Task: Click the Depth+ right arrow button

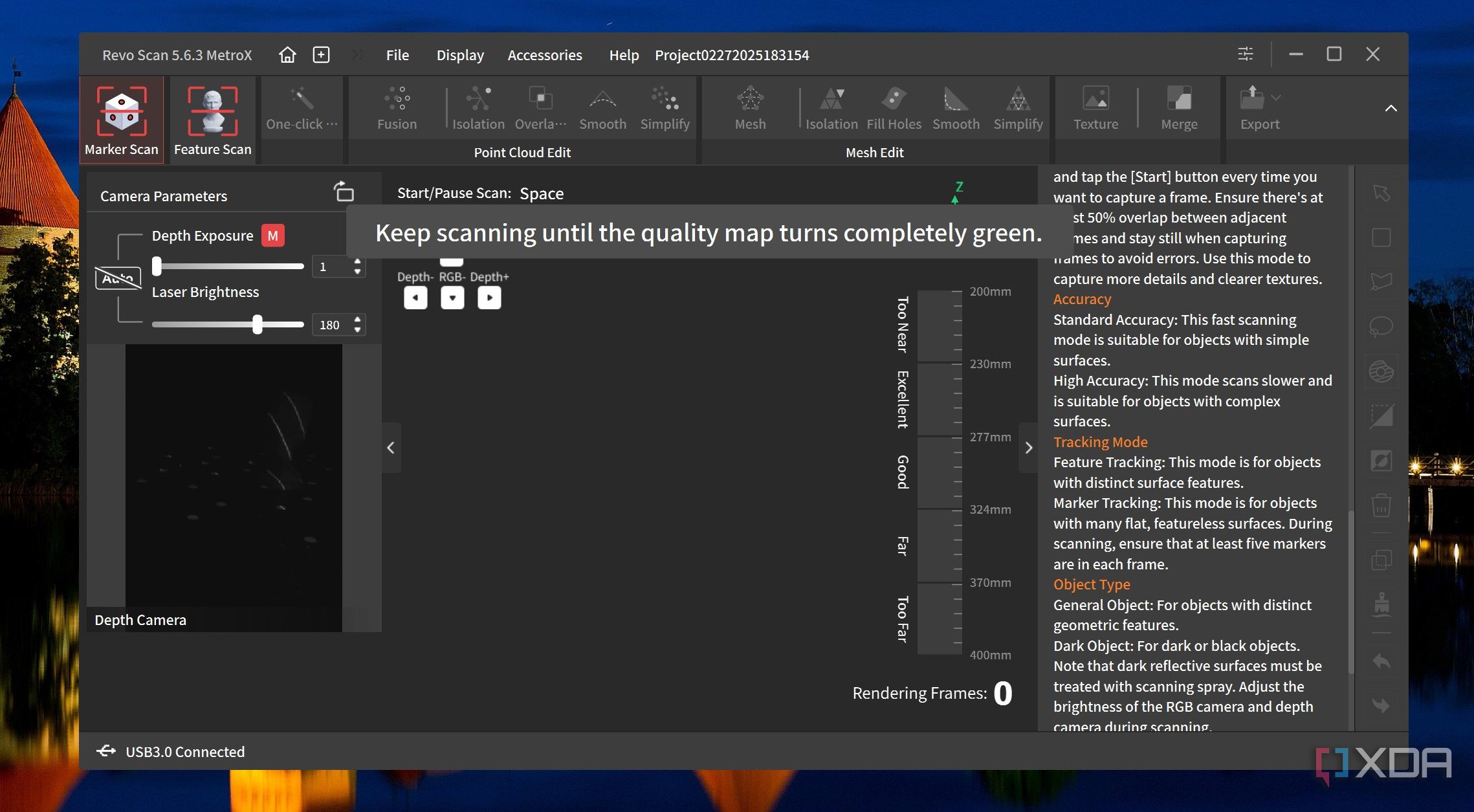Action: click(x=489, y=298)
